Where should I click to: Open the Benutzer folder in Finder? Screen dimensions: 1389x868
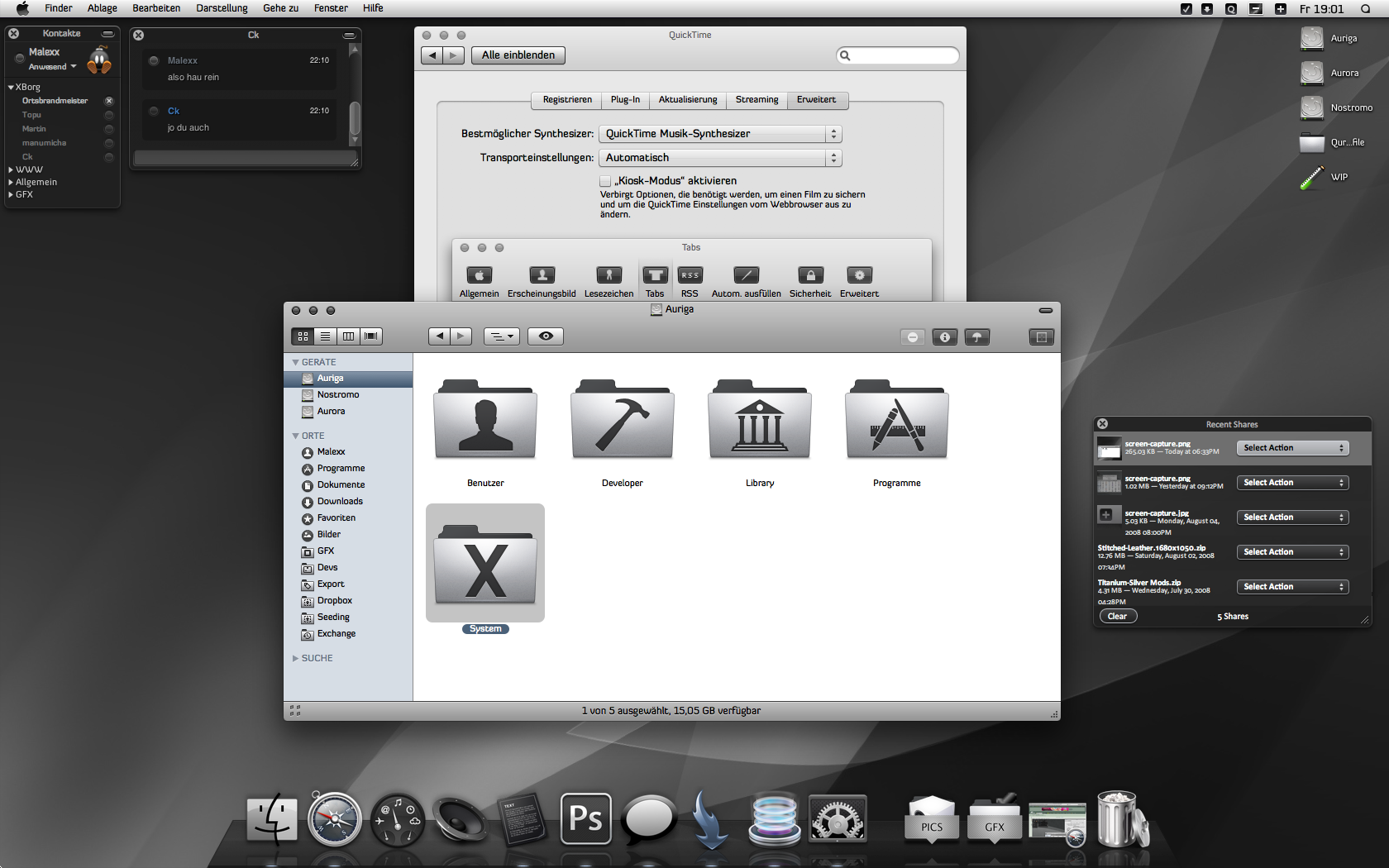pos(485,420)
